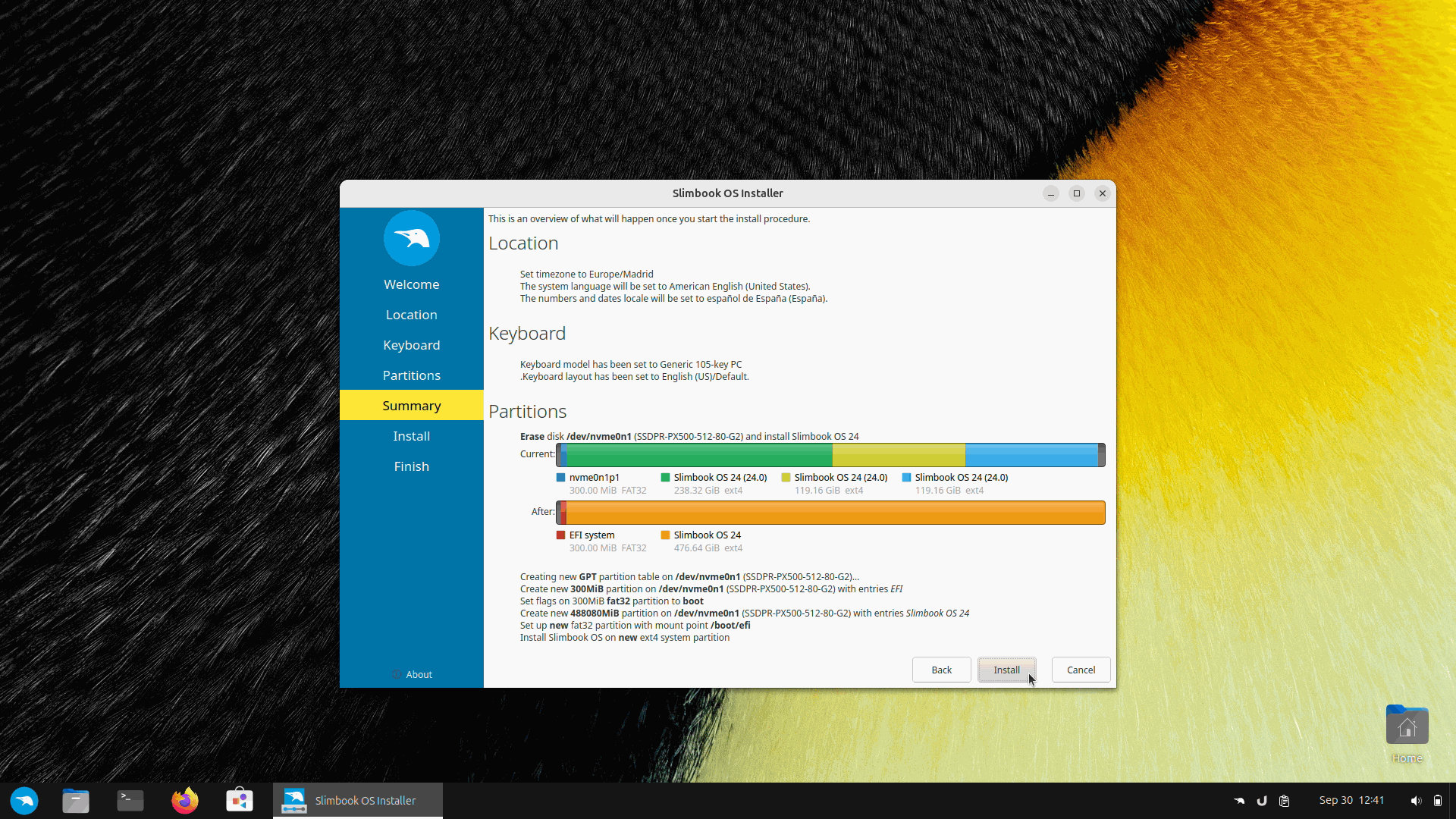Click the clipboard icon in system tray
Image resolution: width=1456 pixels, height=819 pixels.
tap(1285, 801)
